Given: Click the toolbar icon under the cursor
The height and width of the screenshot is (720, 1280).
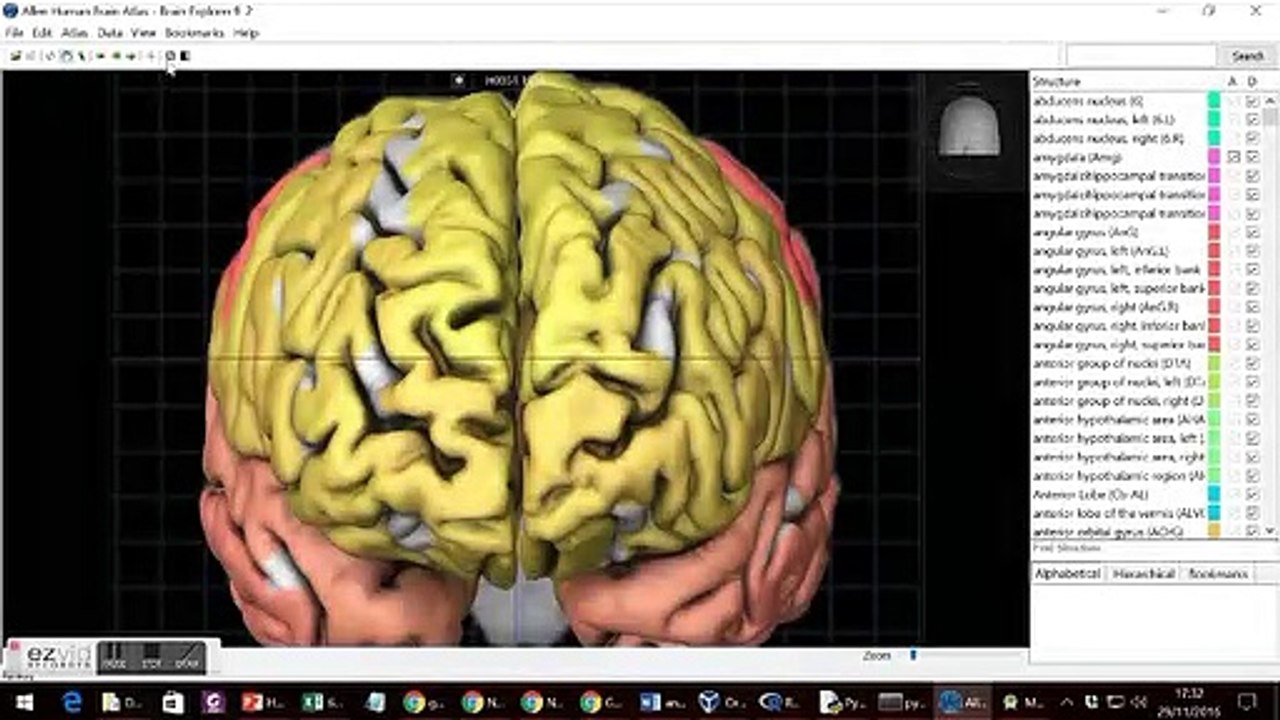Looking at the screenshot, I should (x=170, y=56).
